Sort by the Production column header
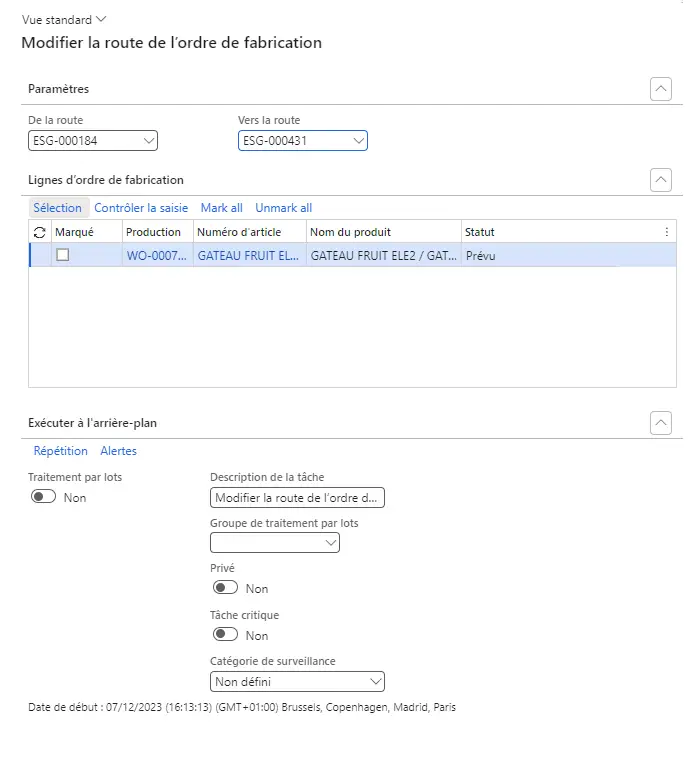The height and width of the screenshot is (765, 693). pyautogui.click(x=158, y=232)
